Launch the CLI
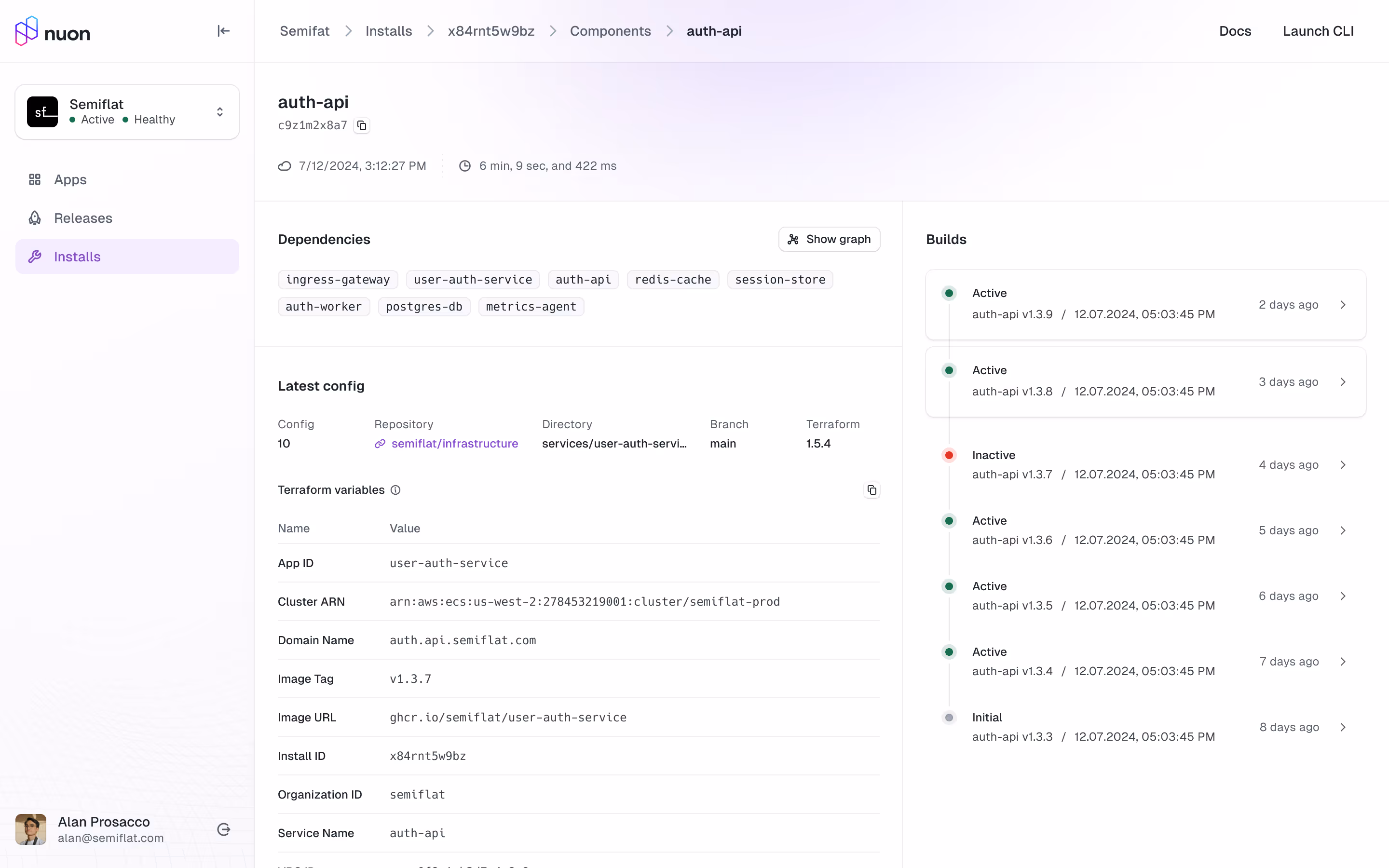Viewport: 1389px width, 868px height. (1318, 31)
